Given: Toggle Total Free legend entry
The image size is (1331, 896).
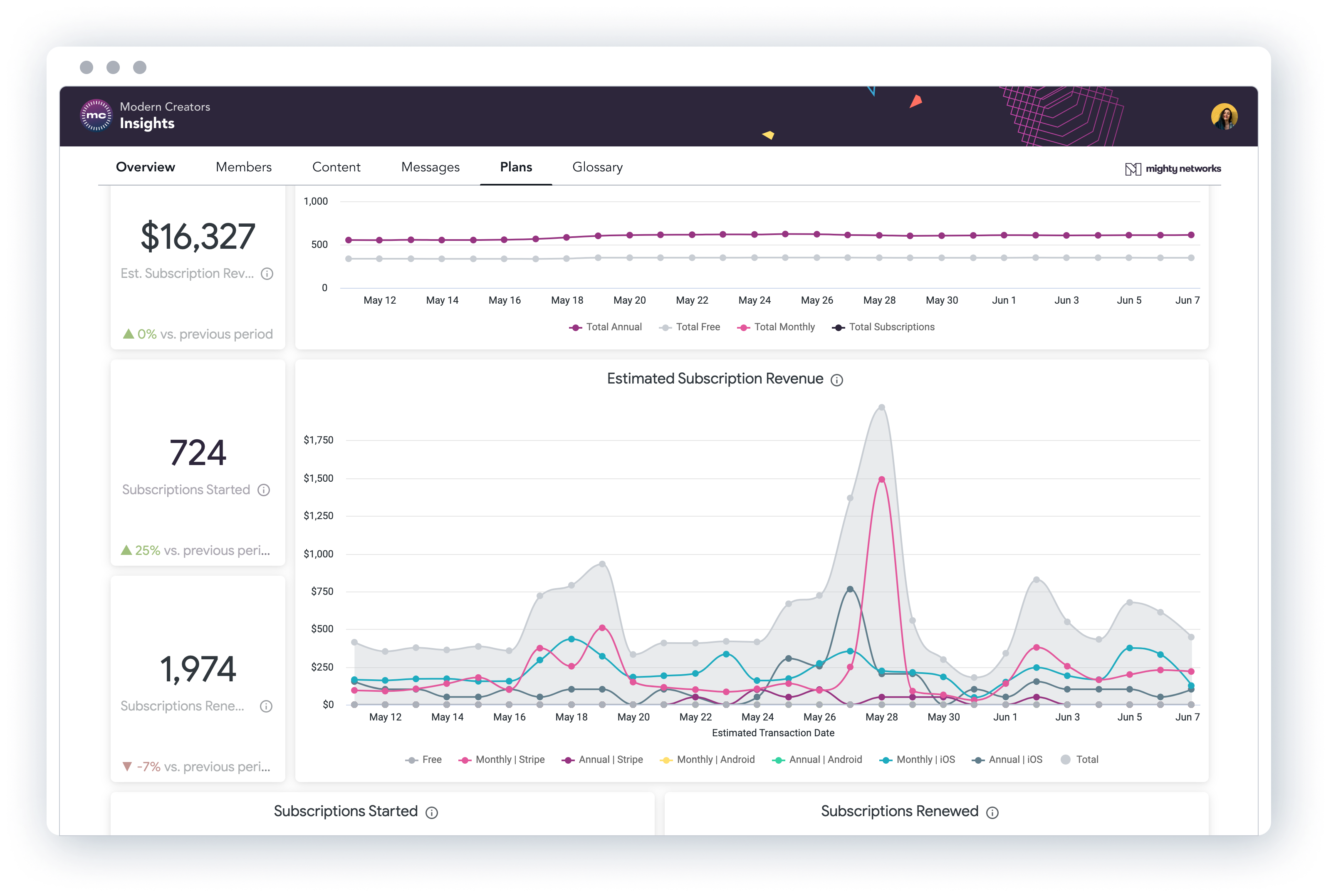Looking at the screenshot, I should (x=690, y=327).
